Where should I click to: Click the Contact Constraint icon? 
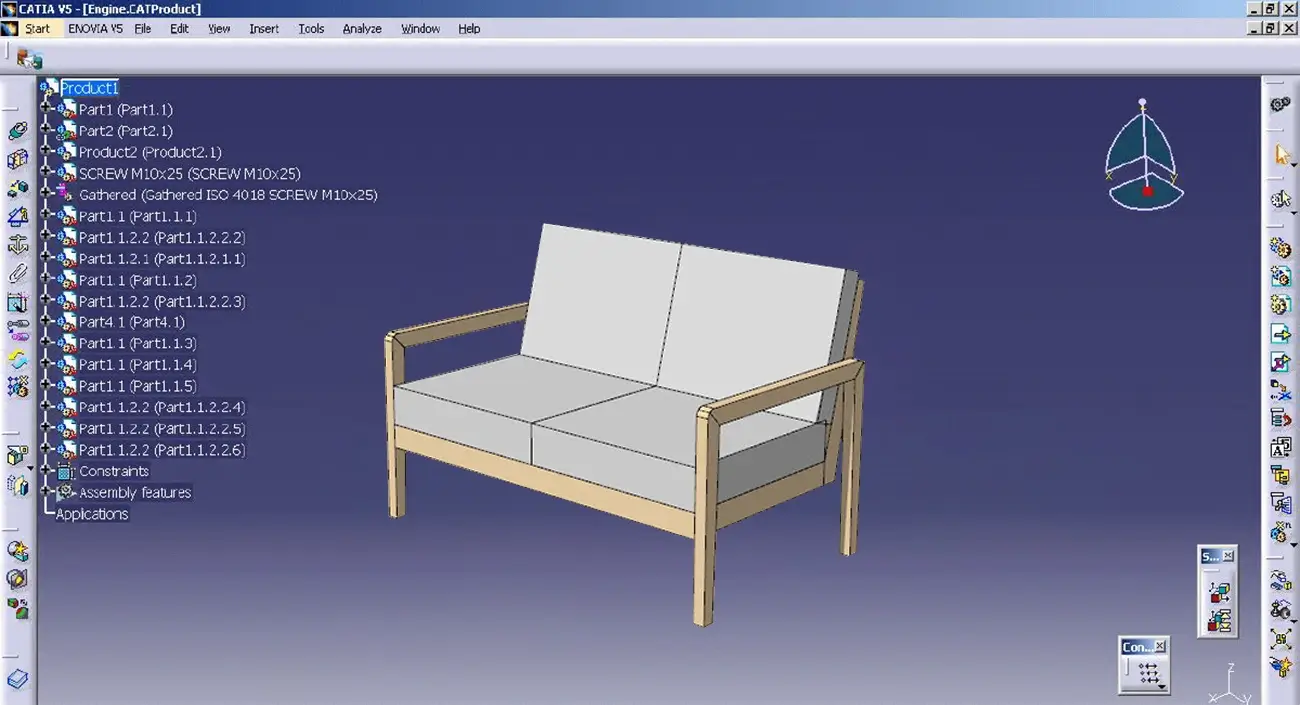click(x=17, y=160)
